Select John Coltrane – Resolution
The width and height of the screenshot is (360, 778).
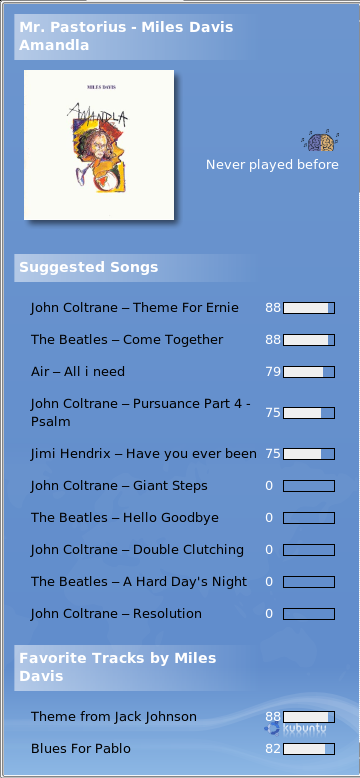click(116, 614)
